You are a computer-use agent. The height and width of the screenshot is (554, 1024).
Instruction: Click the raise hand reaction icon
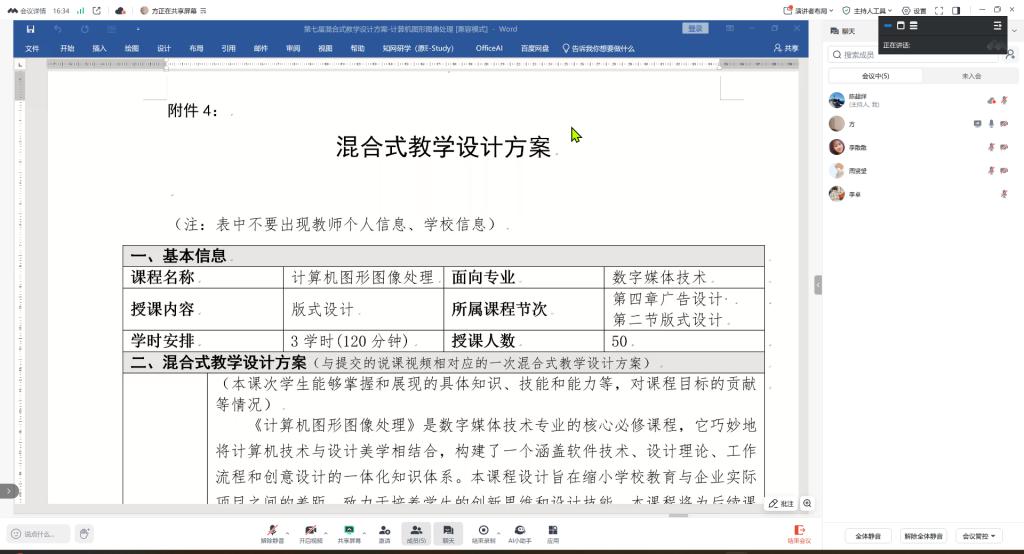point(84,534)
